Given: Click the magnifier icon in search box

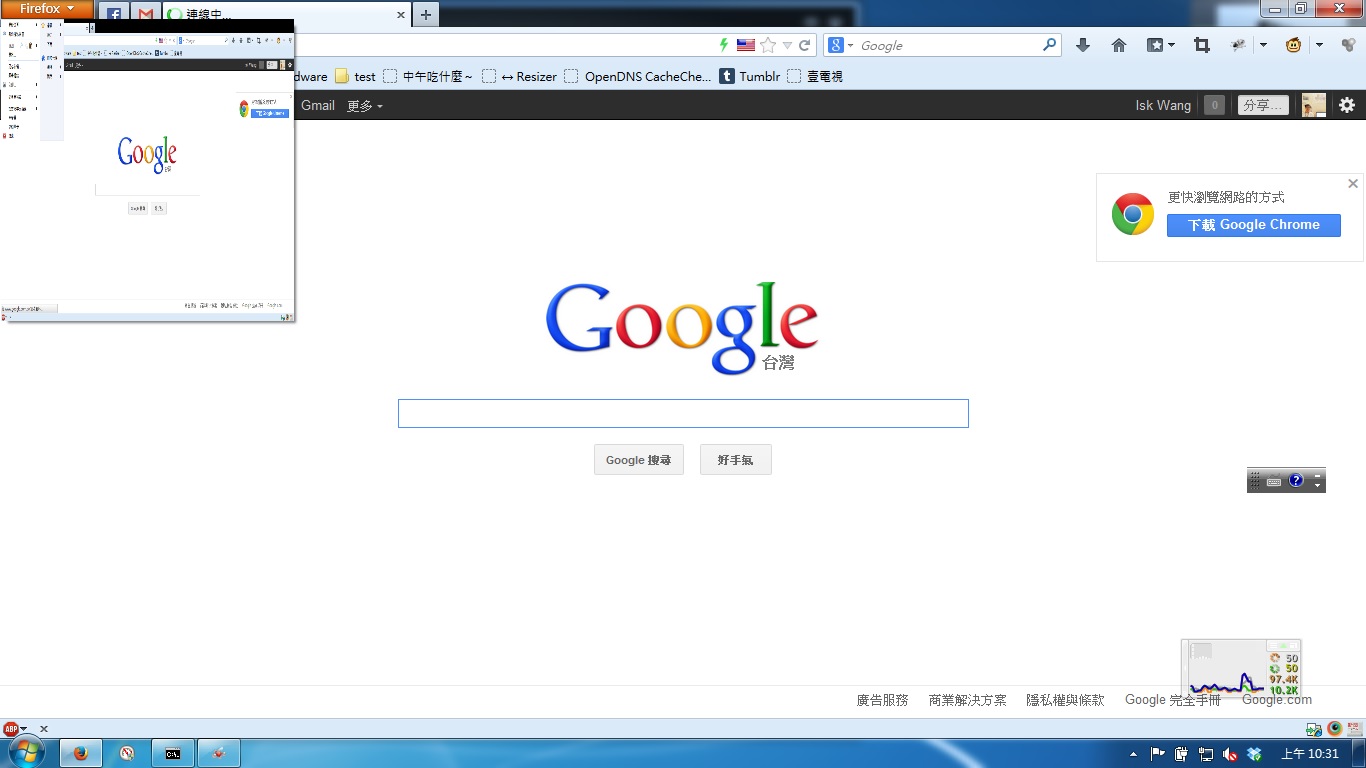Looking at the screenshot, I should click(1049, 45).
